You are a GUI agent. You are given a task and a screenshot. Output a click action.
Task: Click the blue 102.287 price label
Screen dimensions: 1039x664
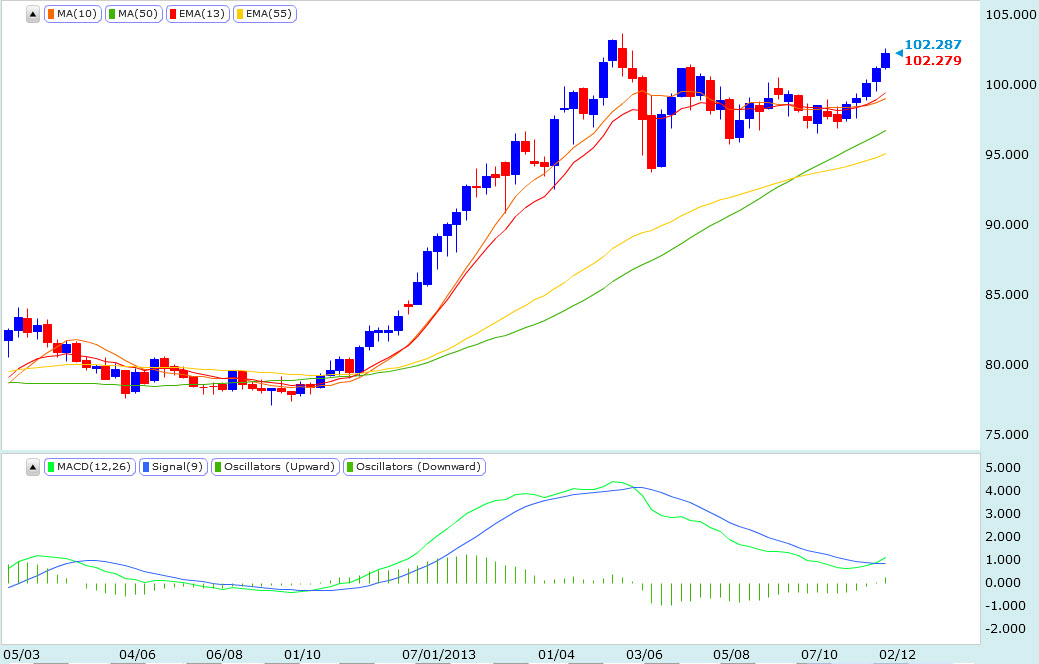[x=933, y=44]
